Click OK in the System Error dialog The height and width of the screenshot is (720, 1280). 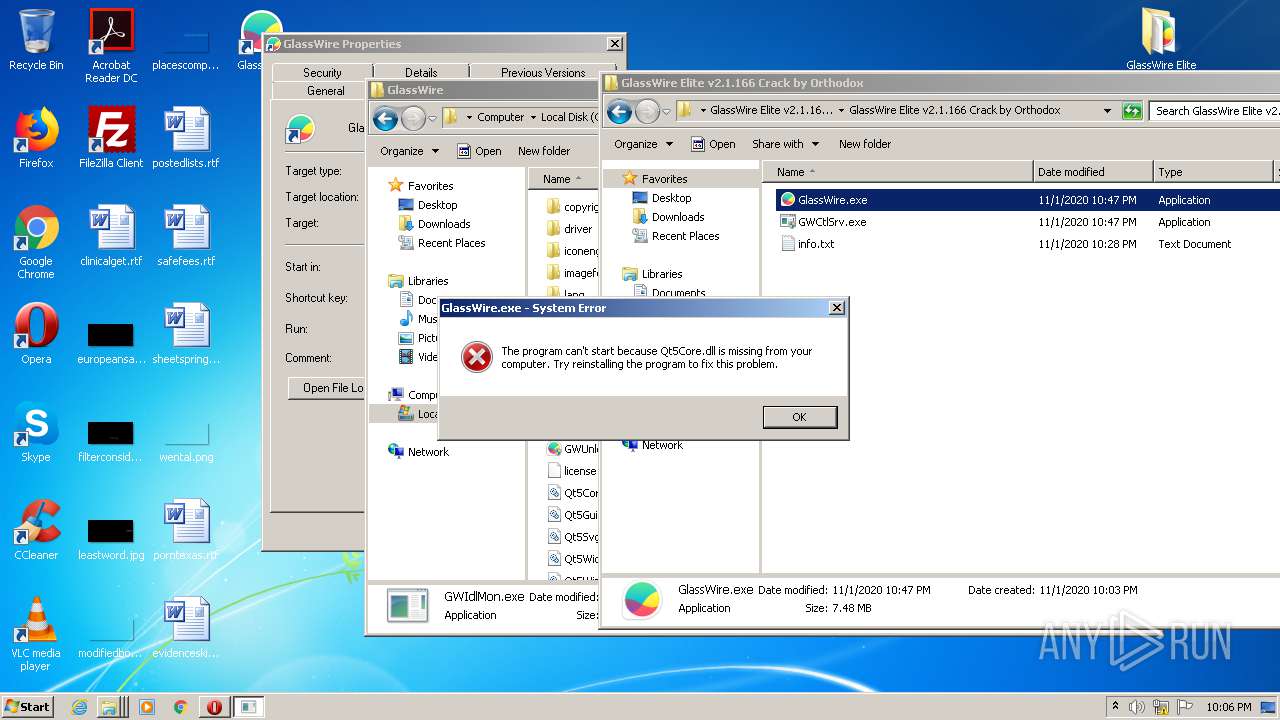pos(799,417)
